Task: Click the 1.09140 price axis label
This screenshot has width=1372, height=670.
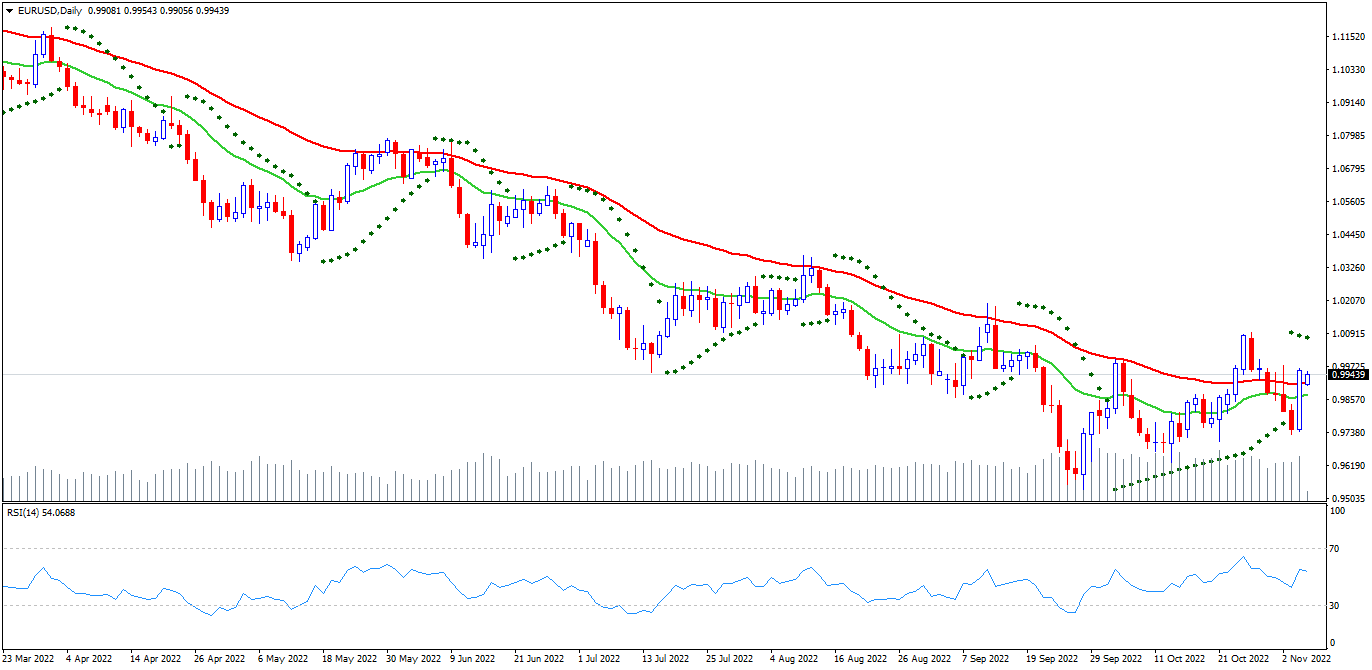Action: pos(1347,102)
